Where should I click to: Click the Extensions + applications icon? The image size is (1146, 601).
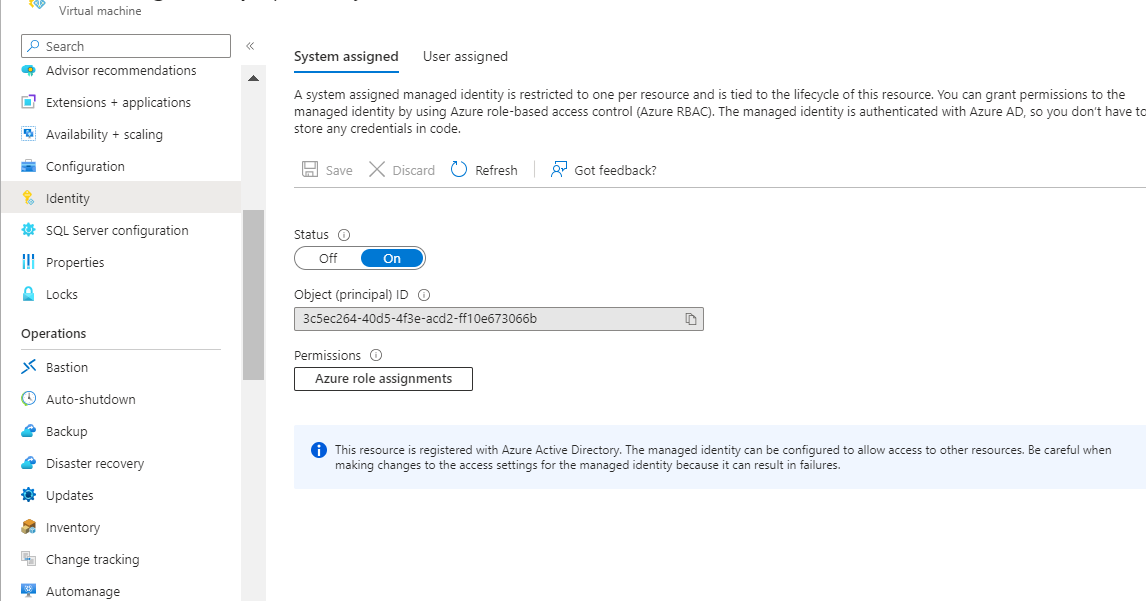point(29,102)
